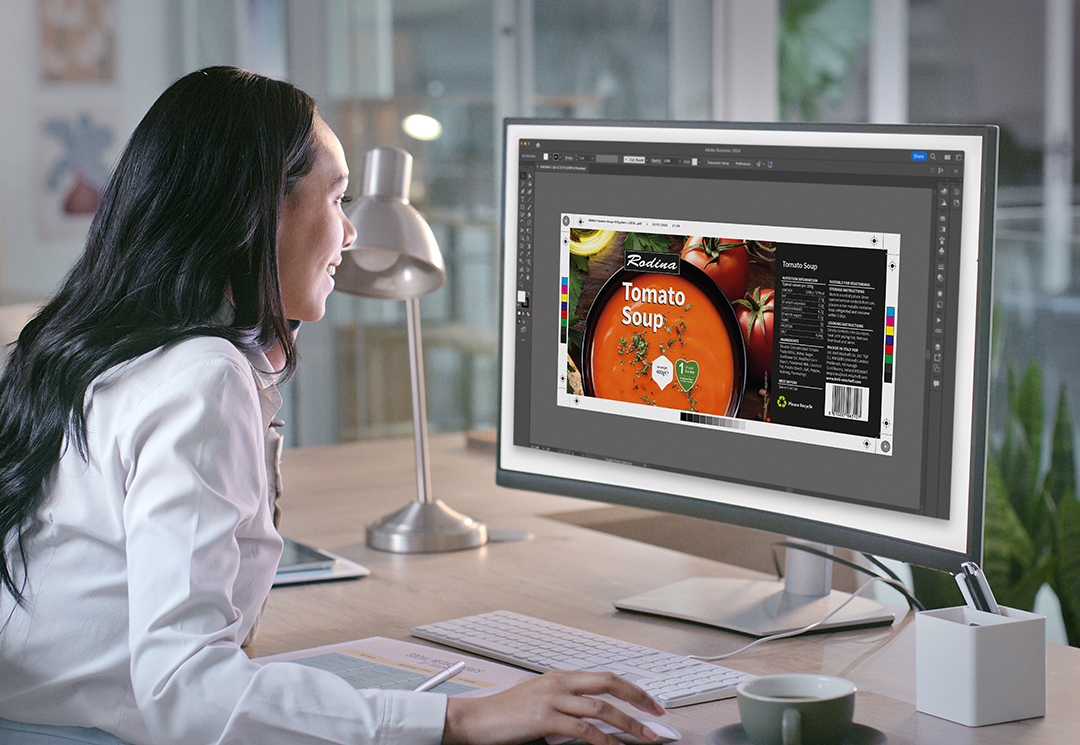Set paint to None in toolbar
This screenshot has width=1080, height=745.
pos(529,312)
